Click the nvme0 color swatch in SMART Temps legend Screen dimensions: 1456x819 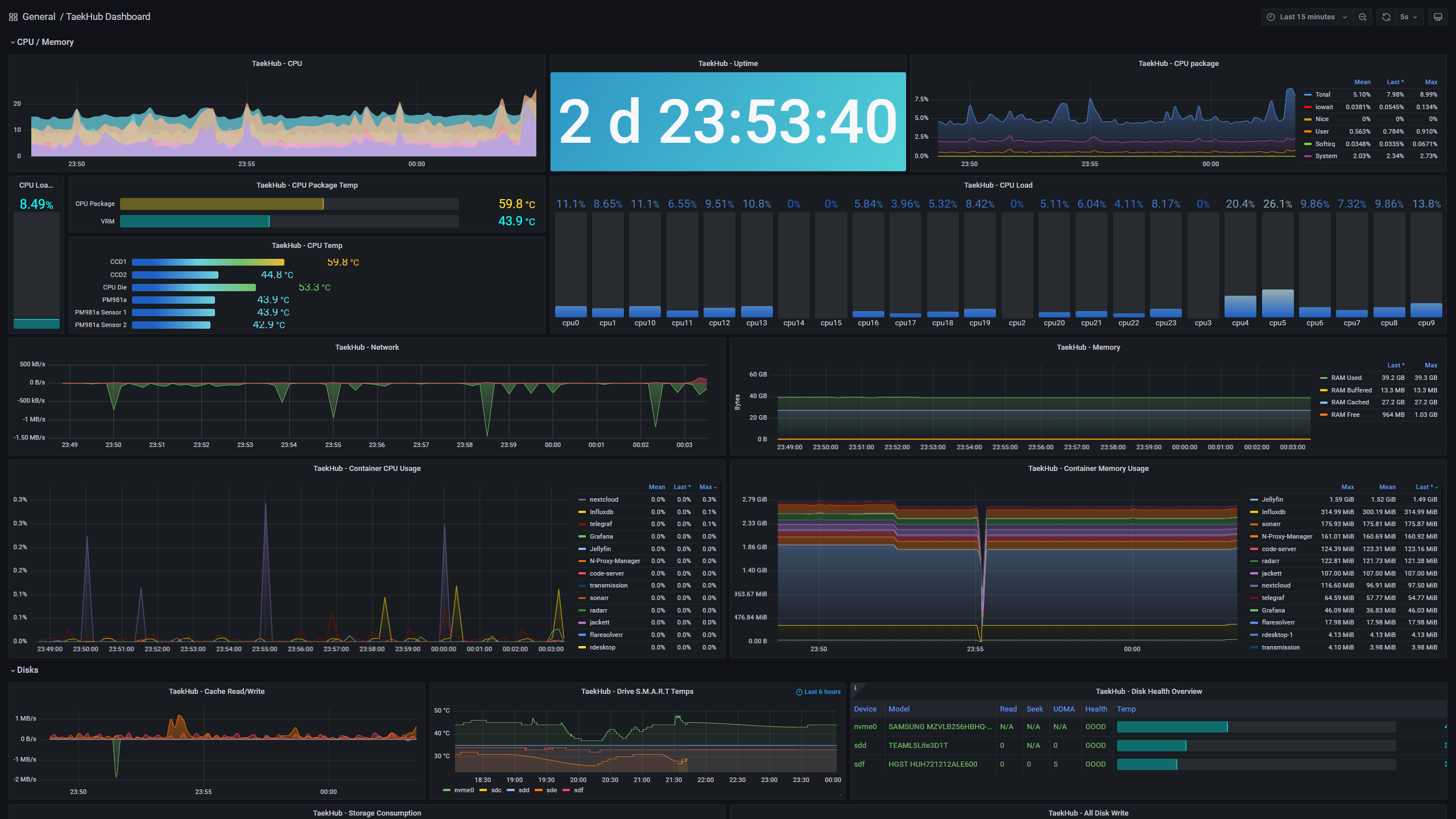tap(446, 790)
